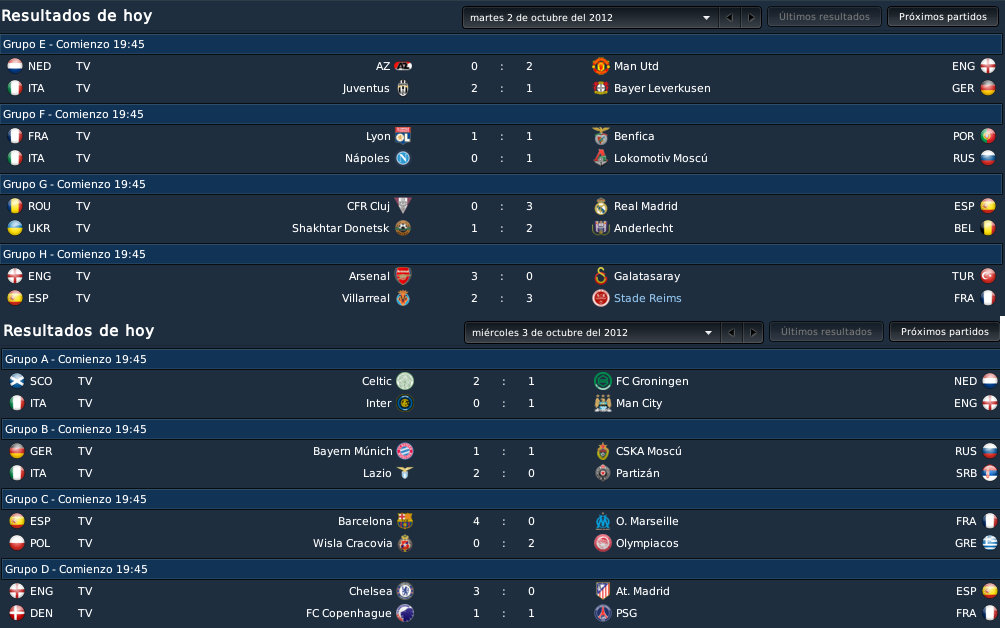Click top Próximos partidos button
This screenshot has height=628, width=1005.
942,17
